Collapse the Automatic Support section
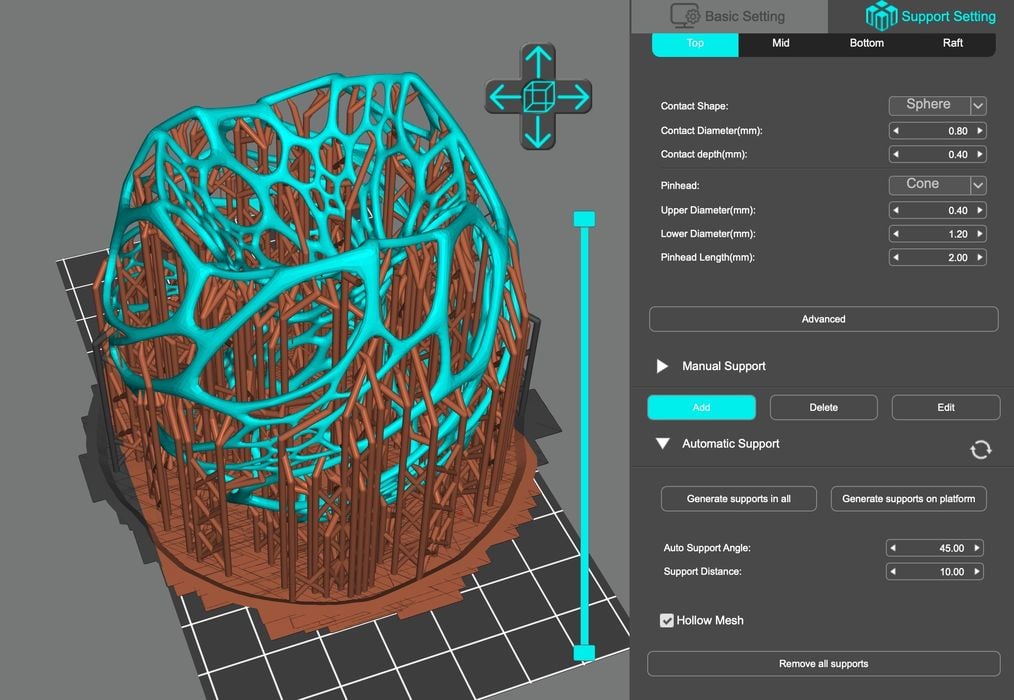This screenshot has height=700, width=1014. pyautogui.click(x=662, y=444)
